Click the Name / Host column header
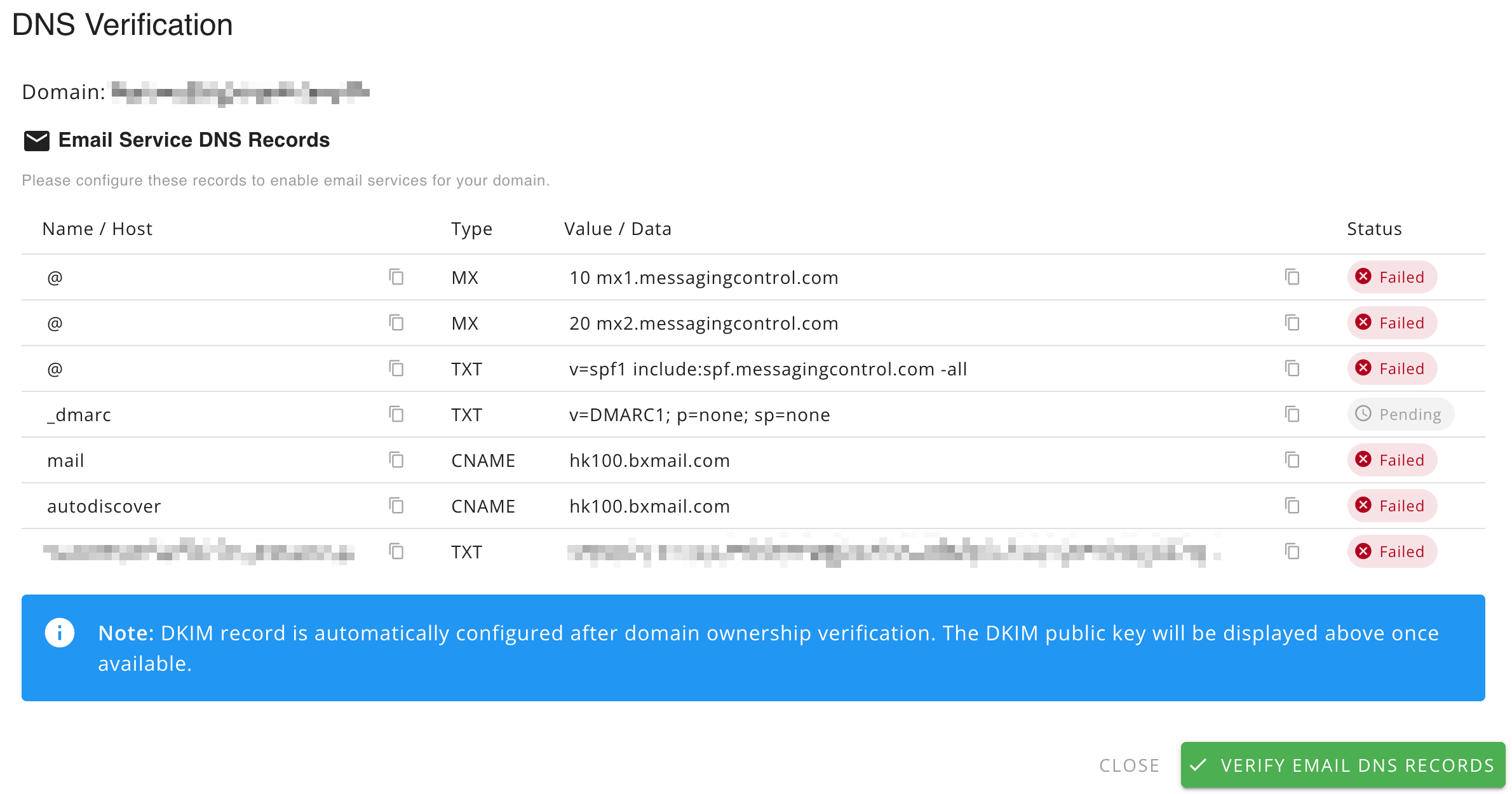The width and height of the screenshot is (1512, 794). tap(97, 229)
